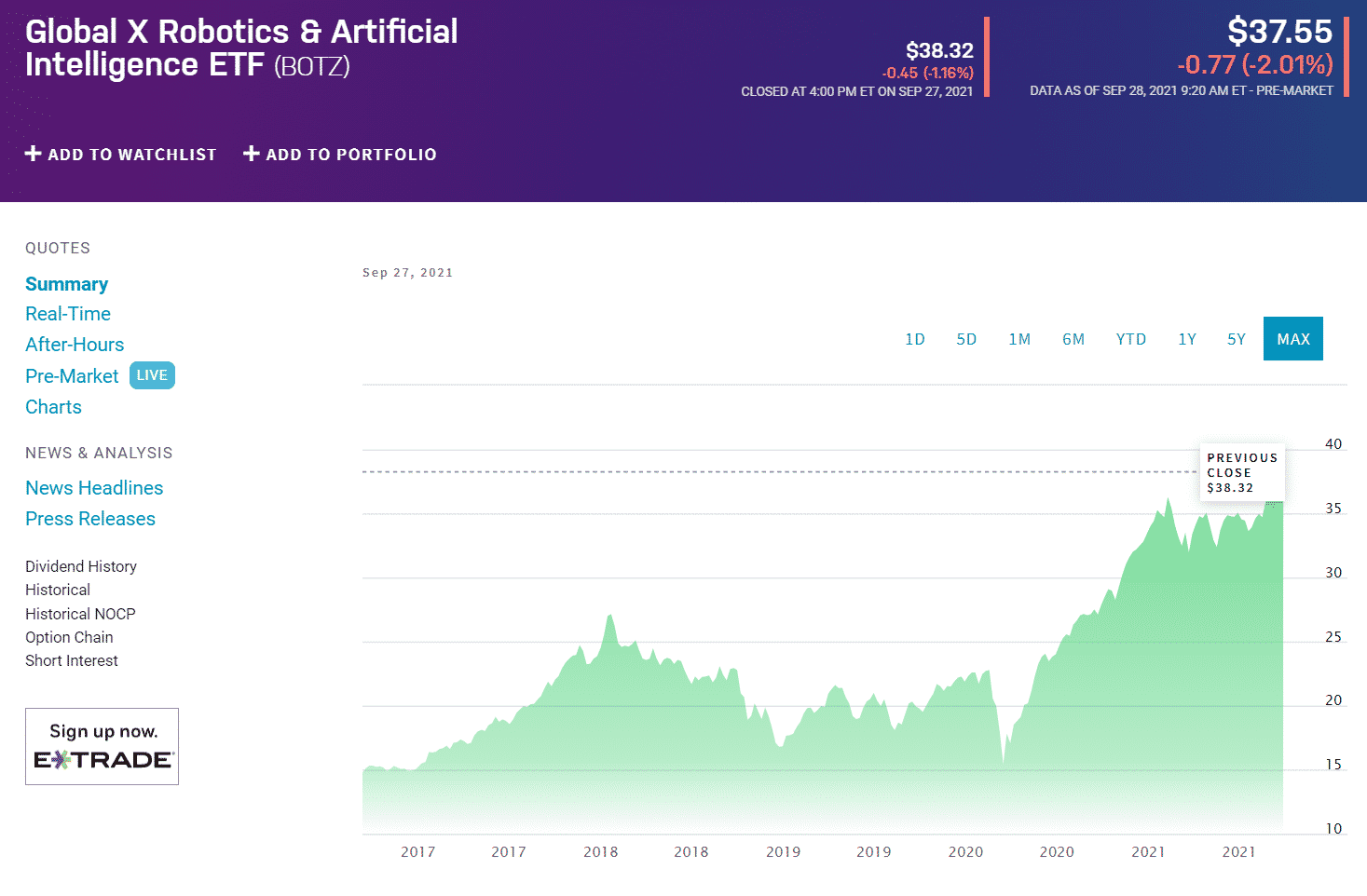
Task: View News Headlines
Action: pyautogui.click(x=94, y=488)
